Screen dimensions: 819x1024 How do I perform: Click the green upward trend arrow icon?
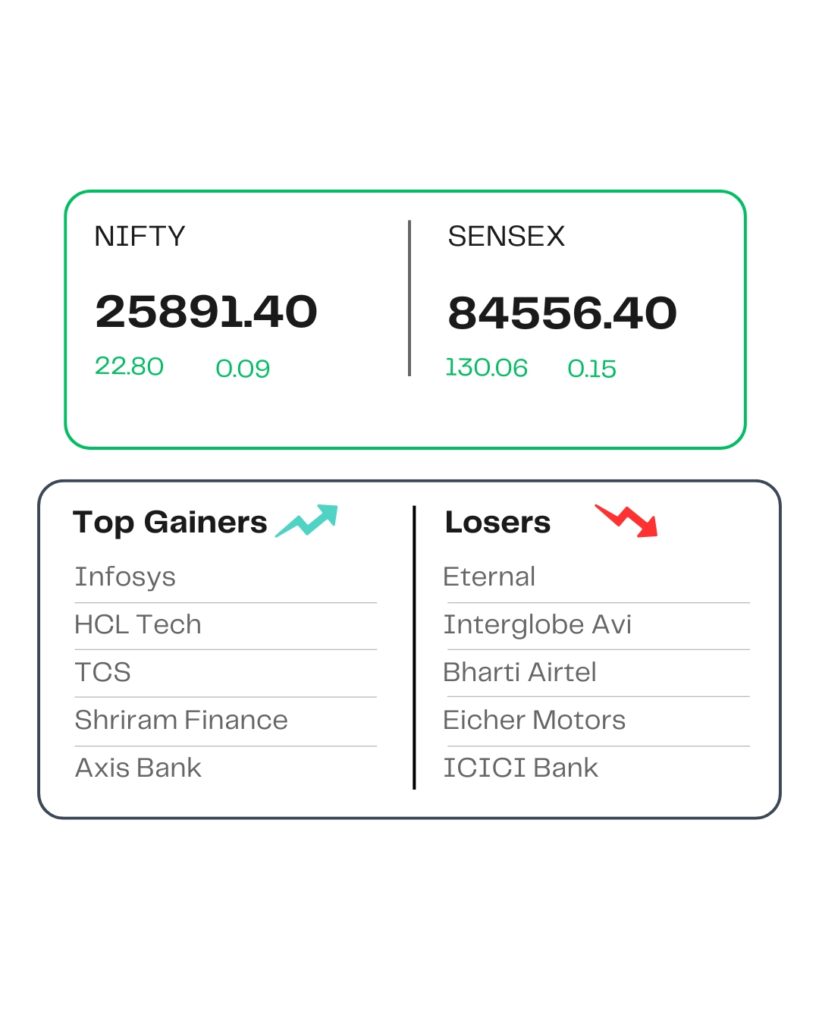pyautogui.click(x=307, y=521)
